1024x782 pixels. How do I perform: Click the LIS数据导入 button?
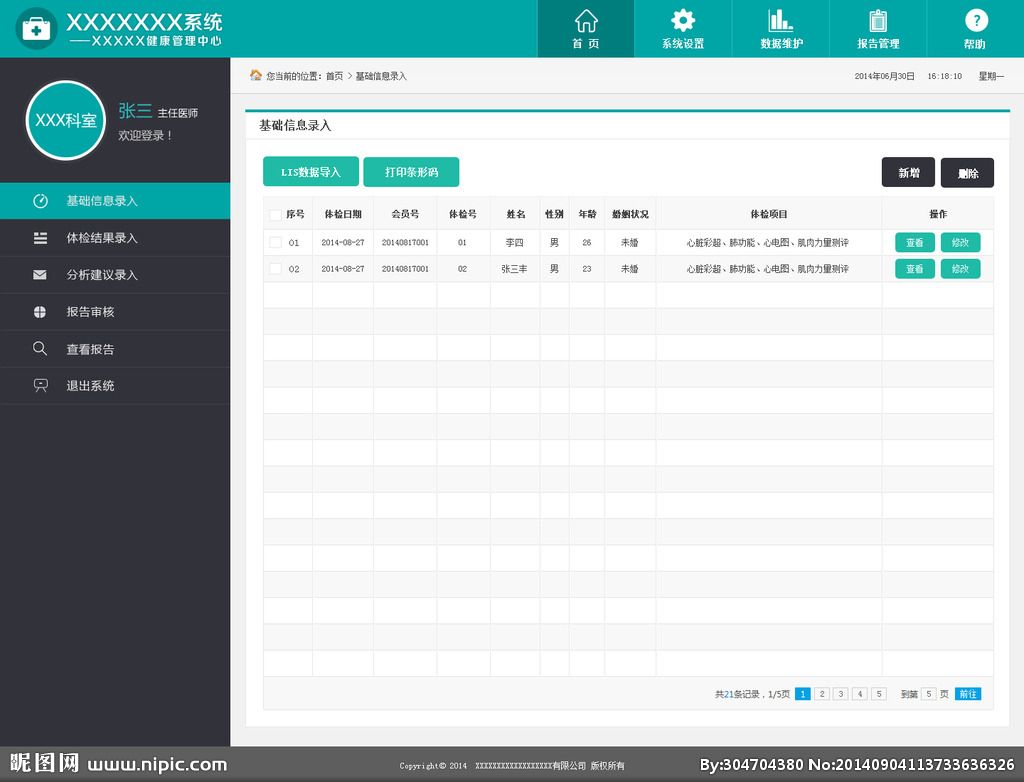click(x=311, y=172)
